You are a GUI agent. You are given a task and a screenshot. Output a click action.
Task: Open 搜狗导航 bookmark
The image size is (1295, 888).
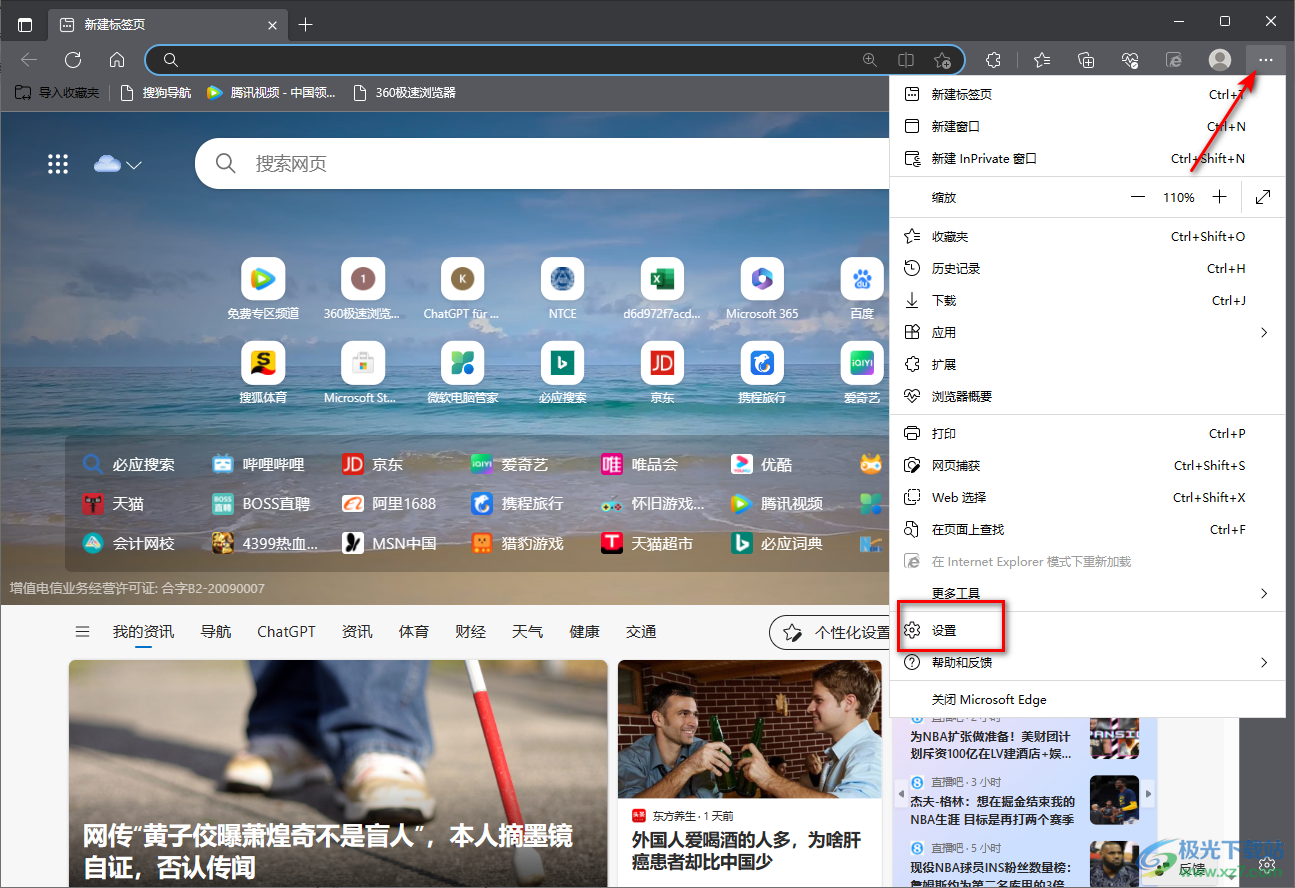point(155,93)
